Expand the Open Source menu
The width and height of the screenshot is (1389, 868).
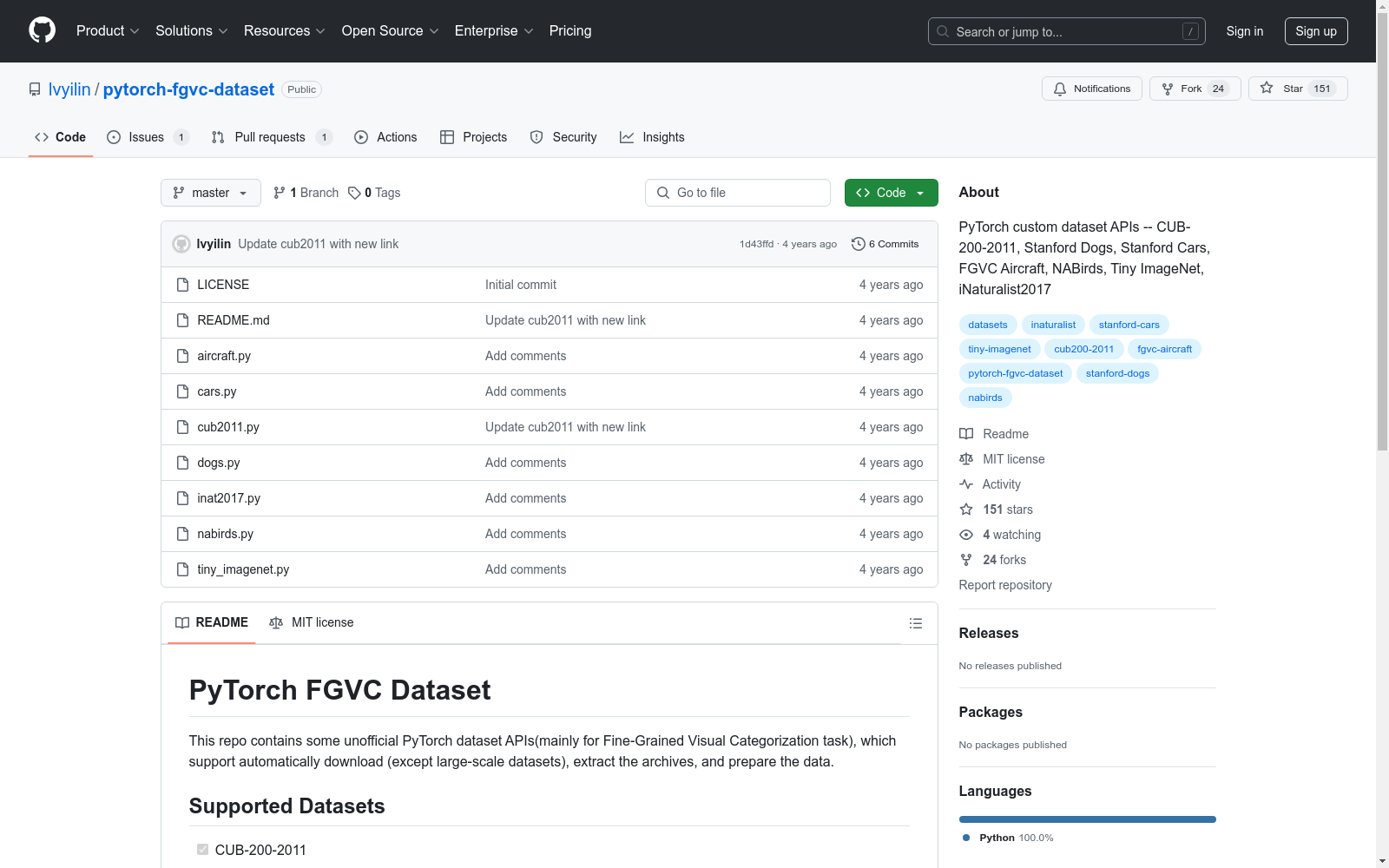391,30
